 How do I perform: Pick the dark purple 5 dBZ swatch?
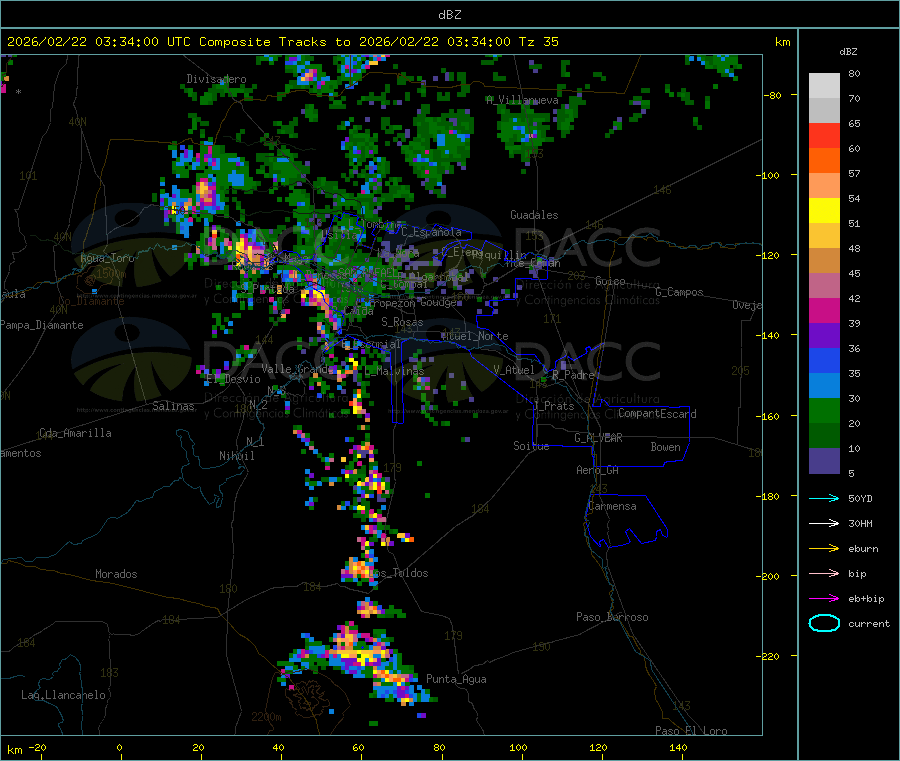(824, 461)
